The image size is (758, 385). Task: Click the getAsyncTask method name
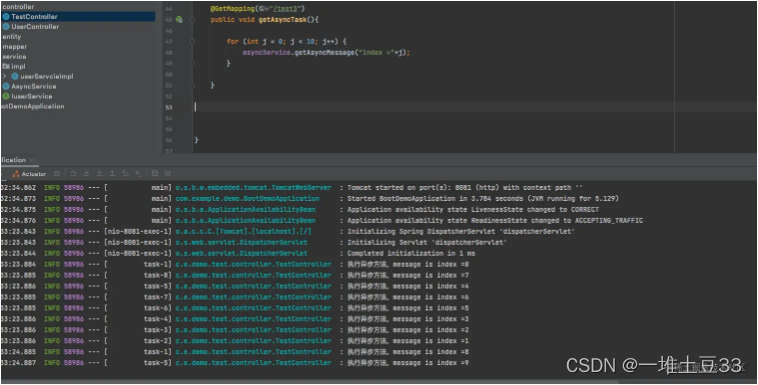point(282,20)
